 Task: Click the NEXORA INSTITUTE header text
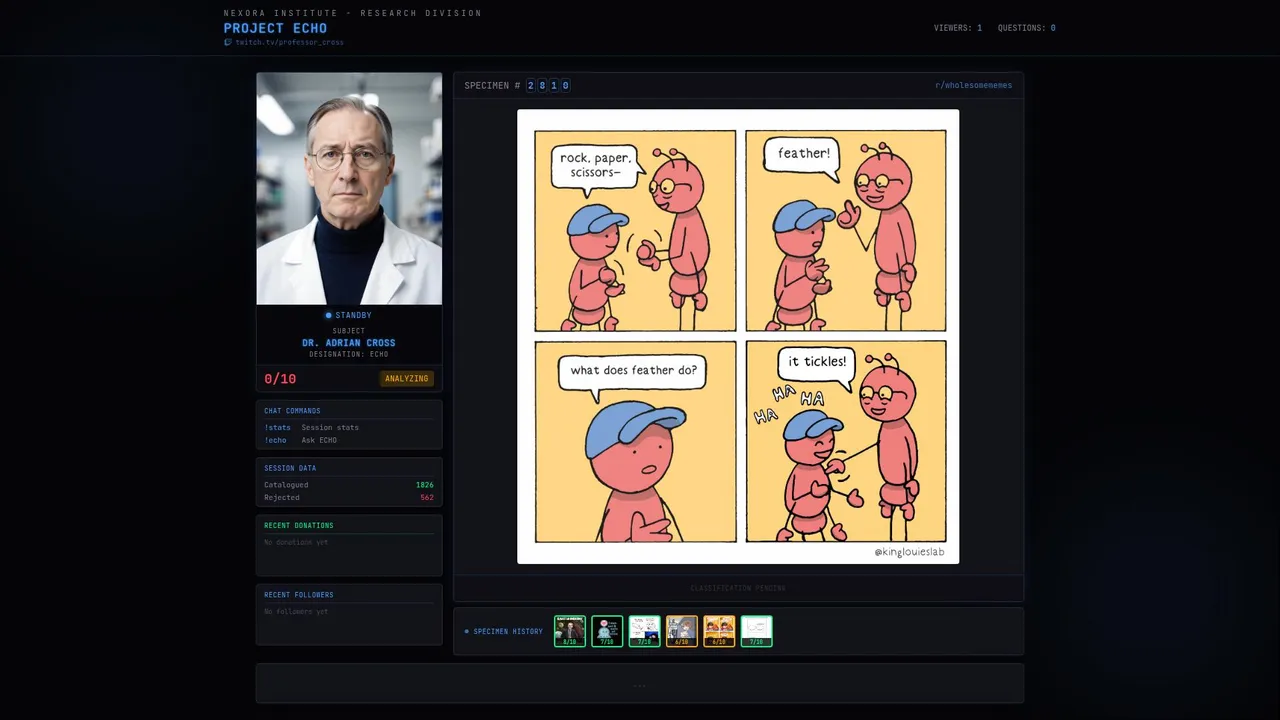pyautogui.click(x=352, y=13)
